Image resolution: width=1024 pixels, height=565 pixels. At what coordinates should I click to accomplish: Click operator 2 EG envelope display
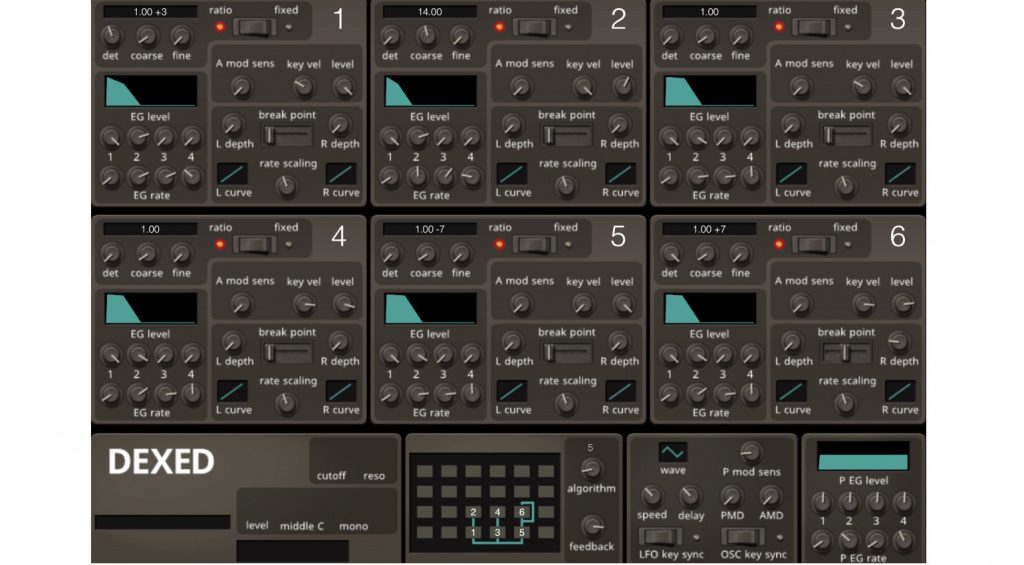click(x=430, y=91)
